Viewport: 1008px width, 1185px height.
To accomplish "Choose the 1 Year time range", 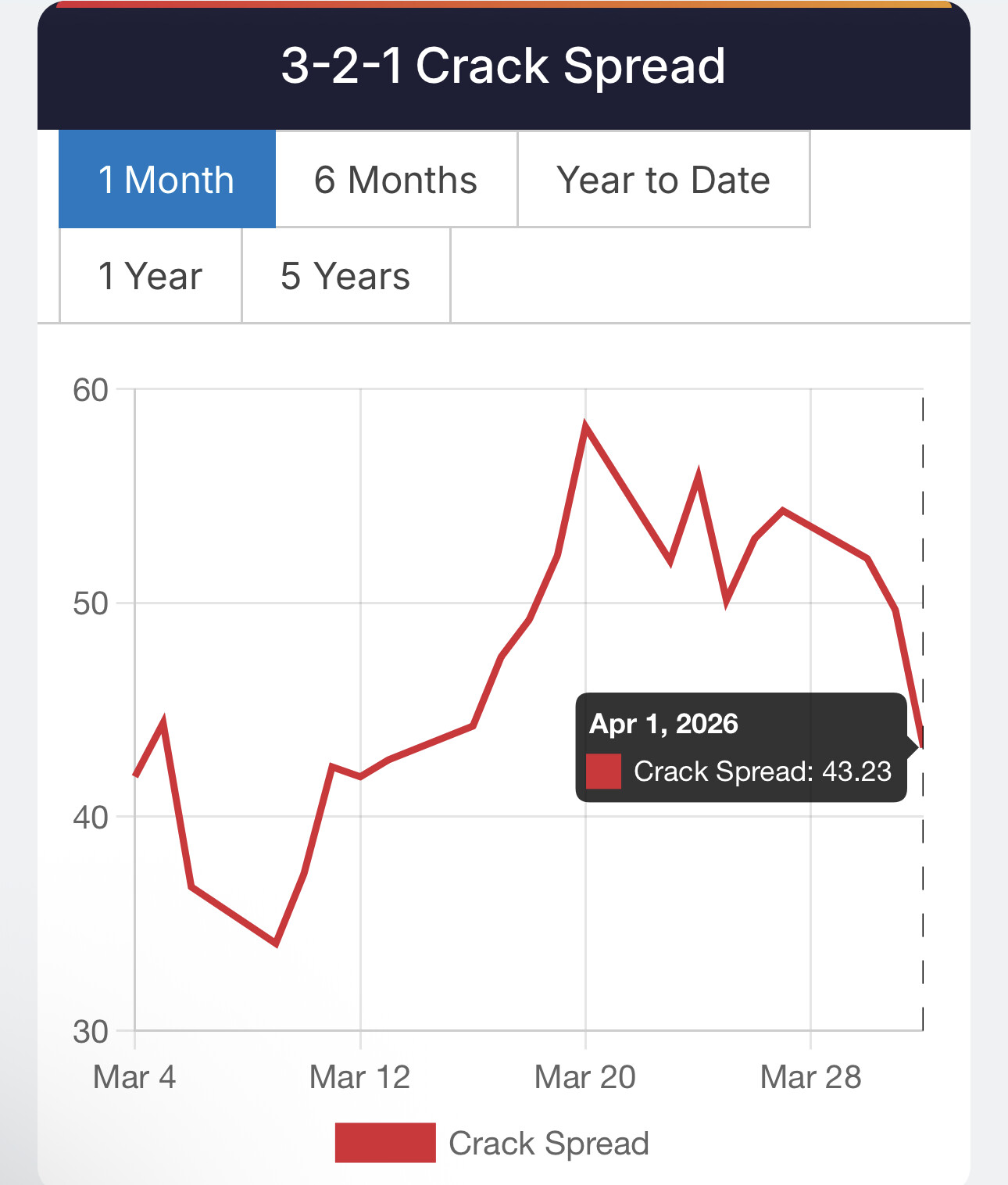I will point(150,276).
